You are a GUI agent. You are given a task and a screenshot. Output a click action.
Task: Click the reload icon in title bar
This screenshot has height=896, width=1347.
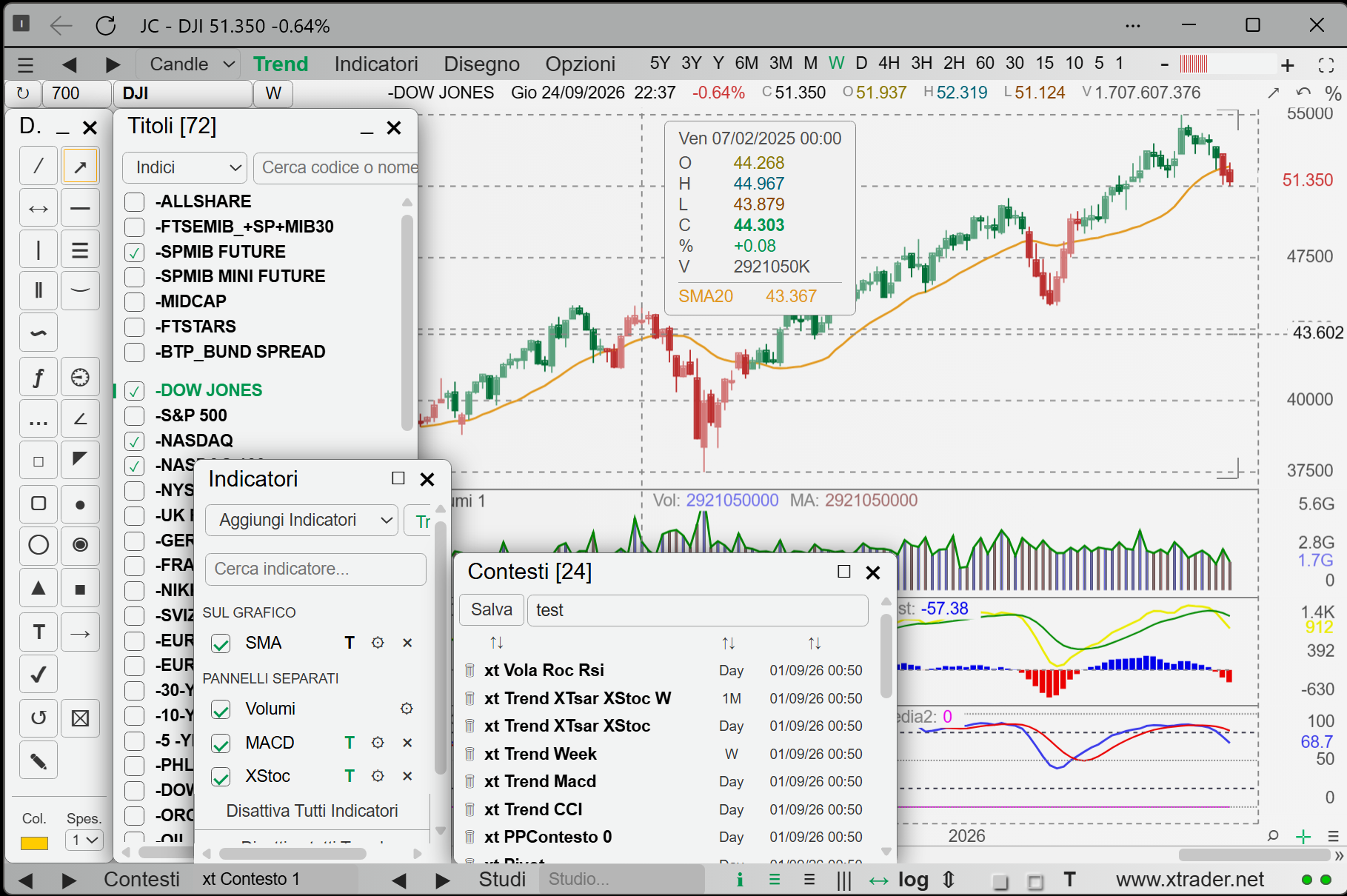106,26
